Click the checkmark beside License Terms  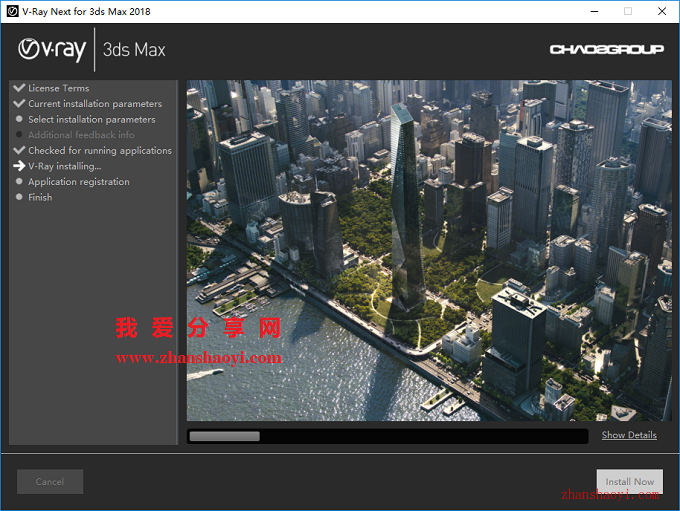coord(19,88)
